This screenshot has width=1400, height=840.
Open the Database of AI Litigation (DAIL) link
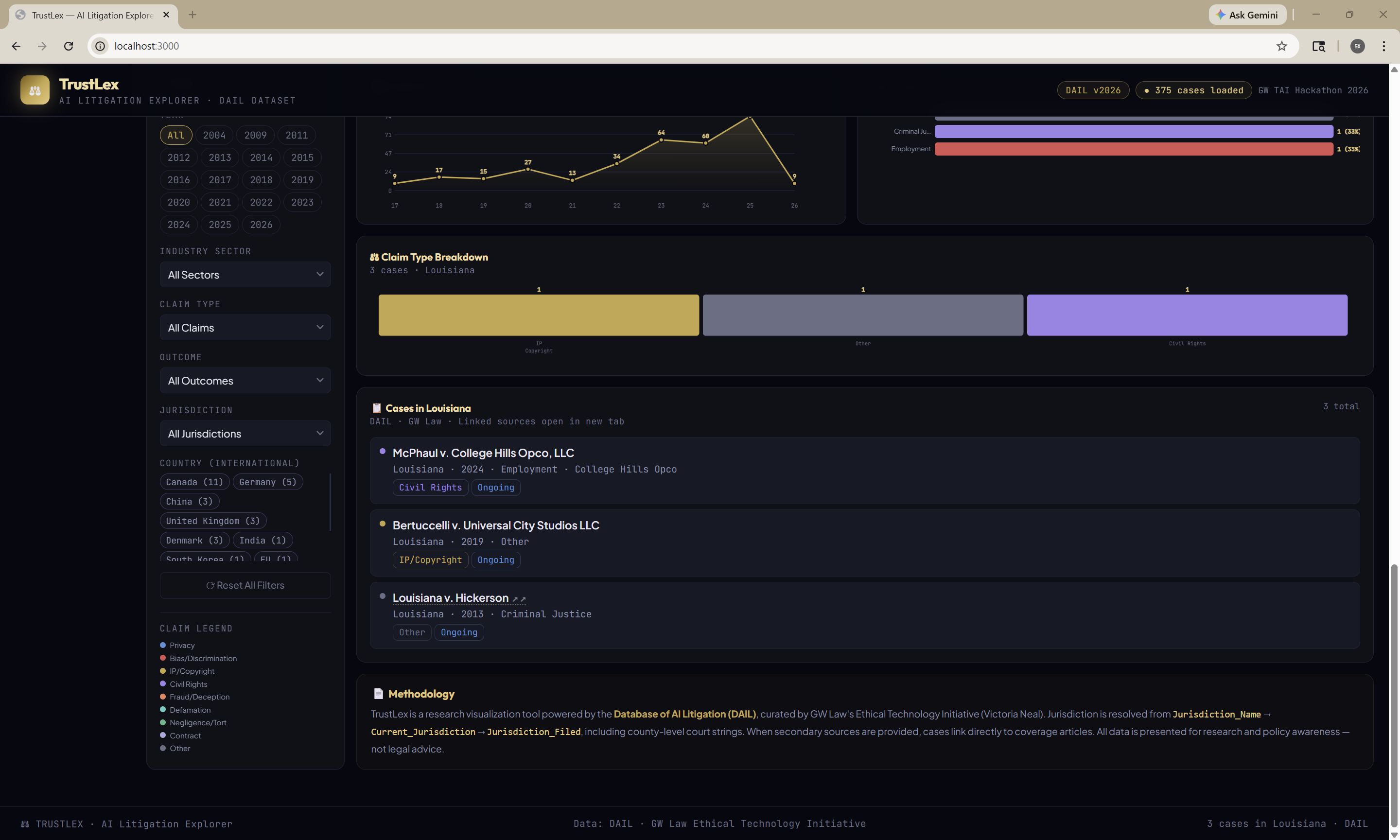tap(684, 714)
